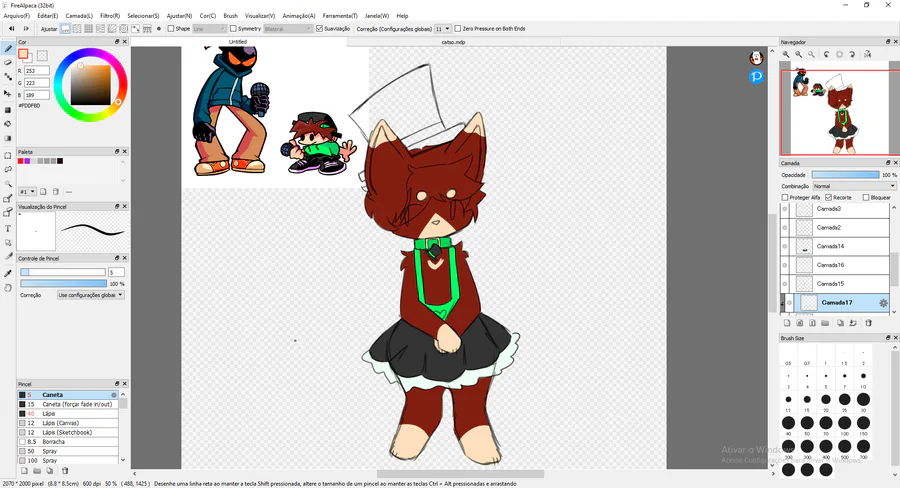Open the Correção value dropdown showing 11

tap(442, 29)
